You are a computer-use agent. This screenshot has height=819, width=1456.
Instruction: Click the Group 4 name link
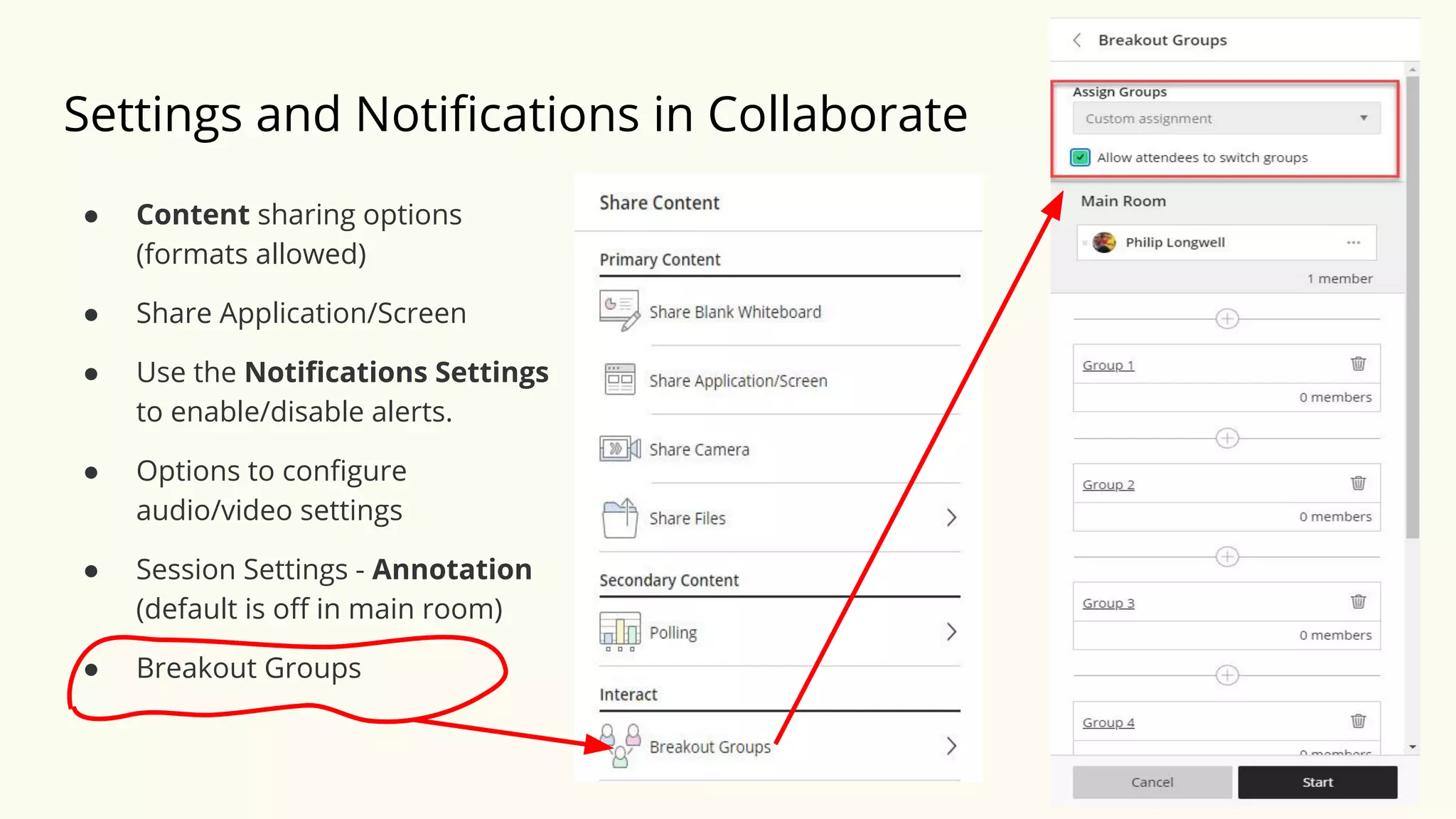click(1108, 723)
